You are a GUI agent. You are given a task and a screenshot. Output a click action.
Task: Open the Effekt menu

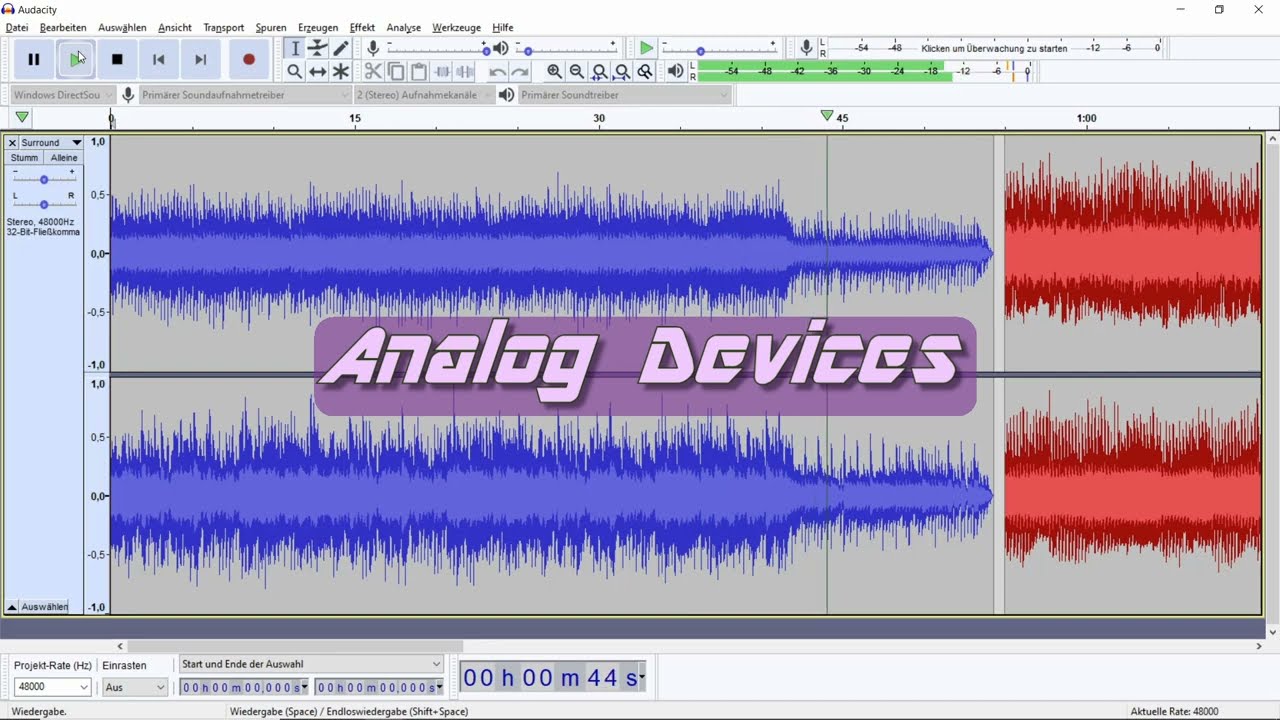click(362, 28)
